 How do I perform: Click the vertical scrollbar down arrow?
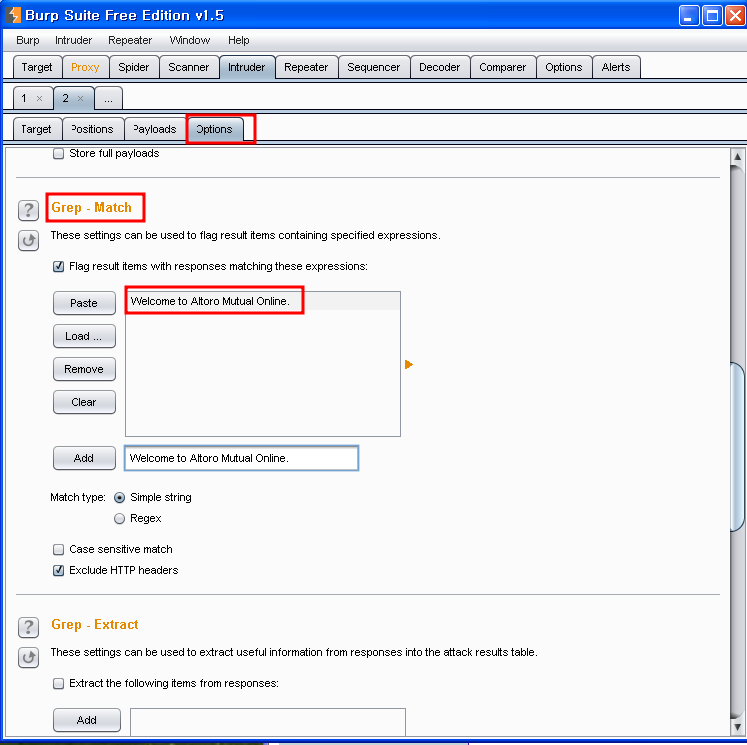tap(737, 727)
